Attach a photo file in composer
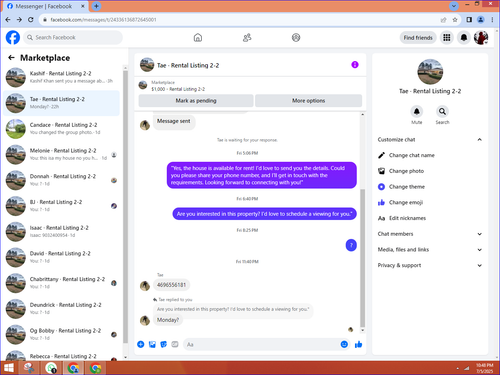 coord(152,344)
